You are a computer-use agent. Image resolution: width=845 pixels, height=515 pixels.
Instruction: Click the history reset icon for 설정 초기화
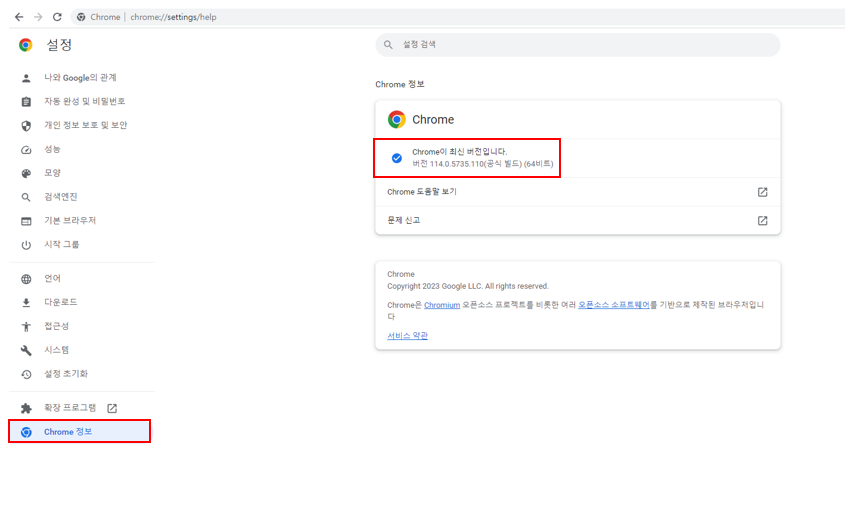pyautogui.click(x=26, y=374)
